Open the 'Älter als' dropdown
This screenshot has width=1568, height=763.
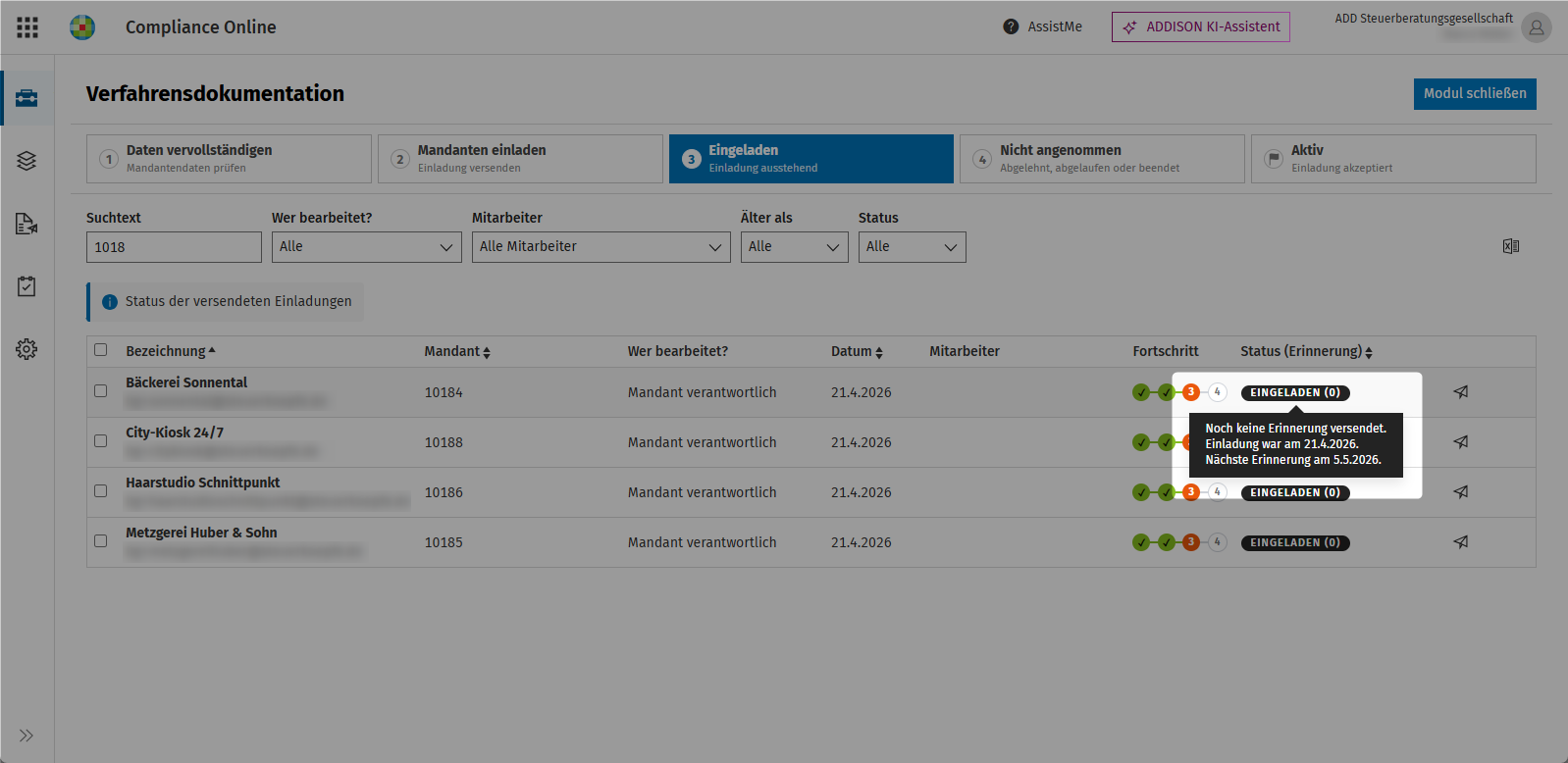(795, 247)
